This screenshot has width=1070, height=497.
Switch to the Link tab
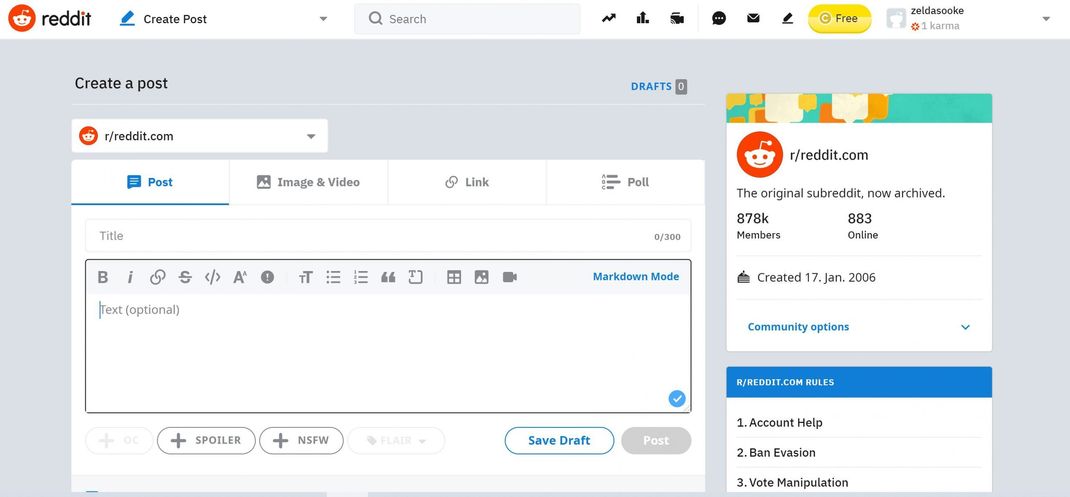467,182
